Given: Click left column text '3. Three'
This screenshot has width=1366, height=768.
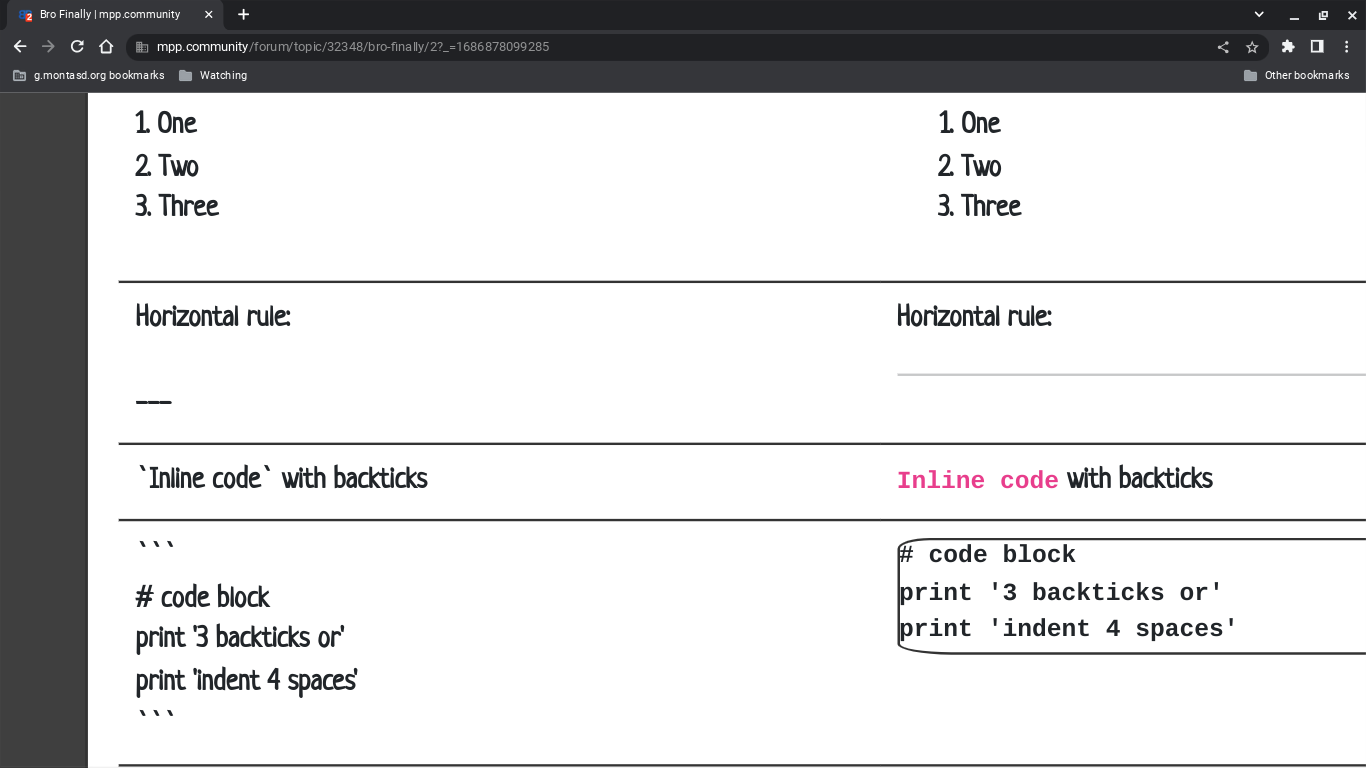Looking at the screenshot, I should 177,206.
